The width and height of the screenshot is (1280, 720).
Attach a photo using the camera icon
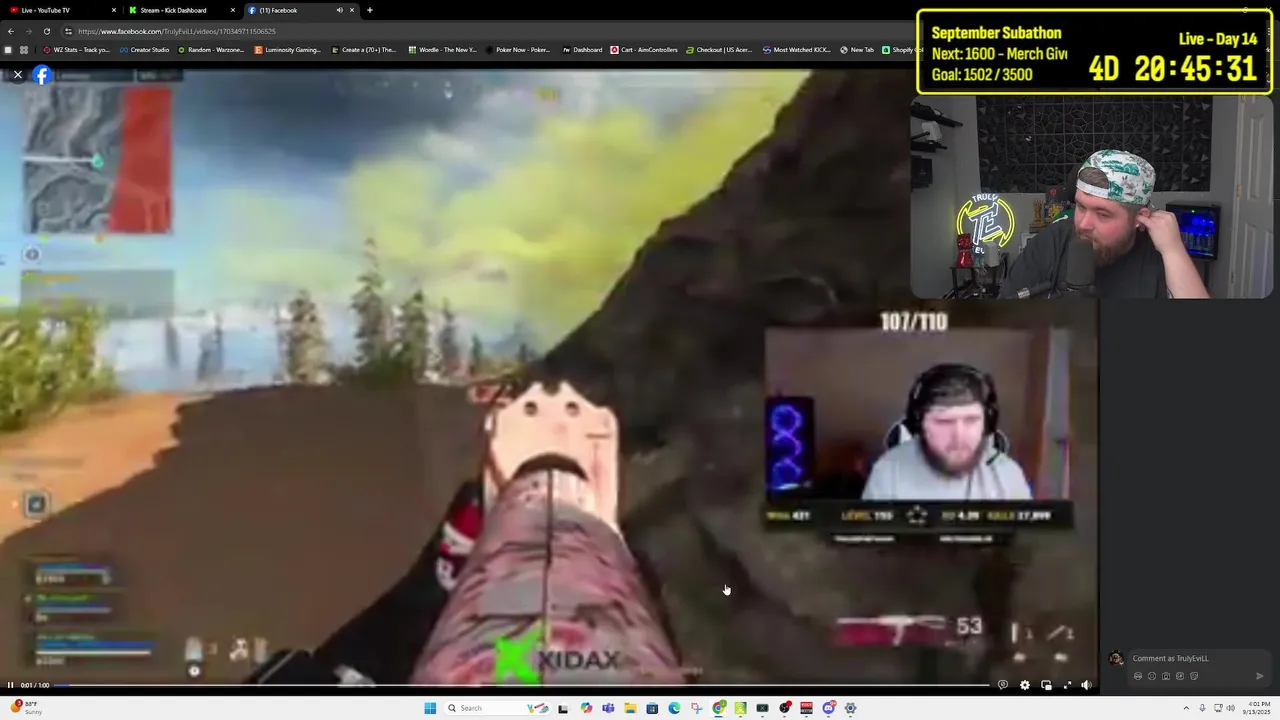pyautogui.click(x=1166, y=676)
